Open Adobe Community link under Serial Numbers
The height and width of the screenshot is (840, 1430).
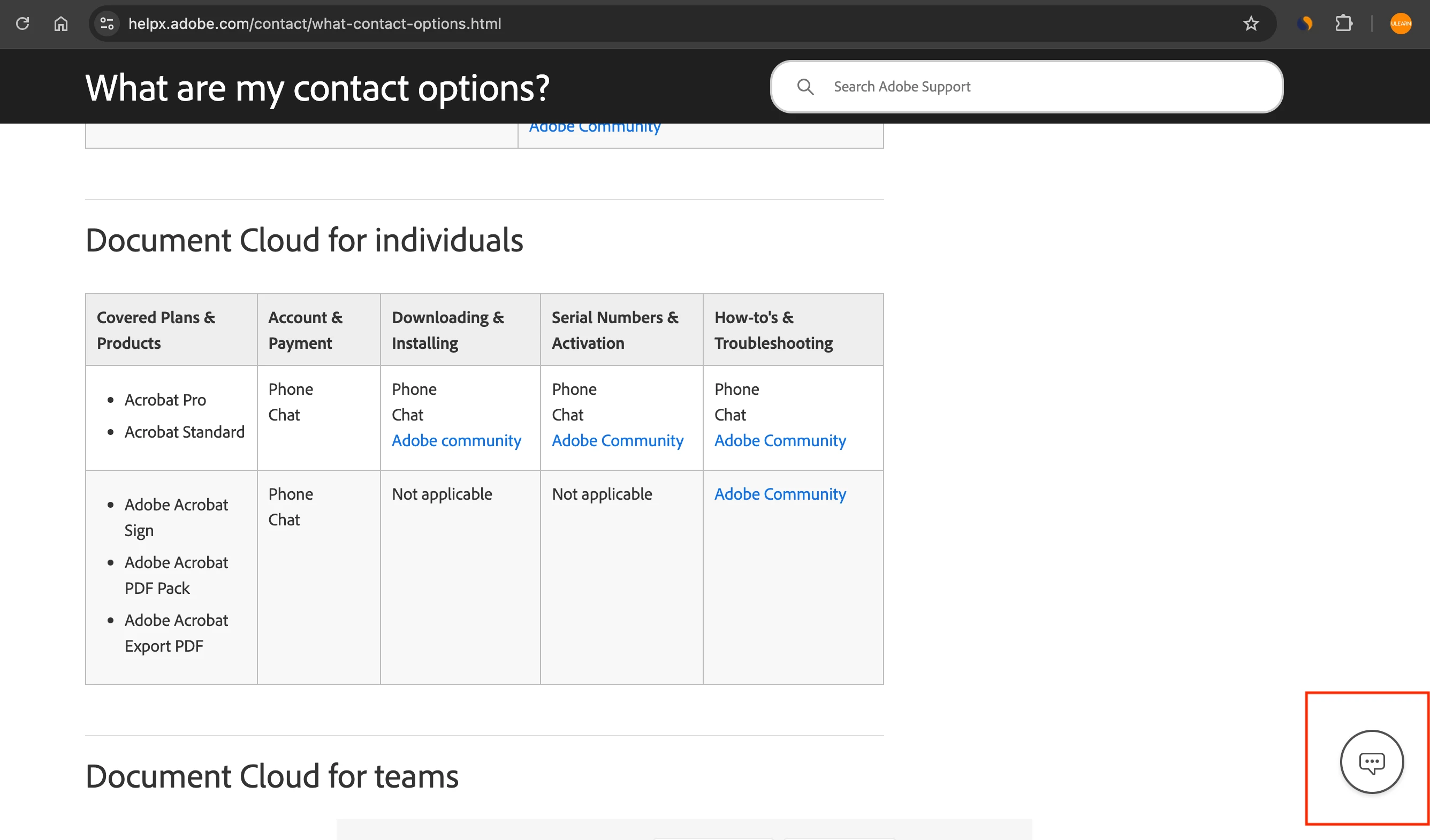point(618,441)
